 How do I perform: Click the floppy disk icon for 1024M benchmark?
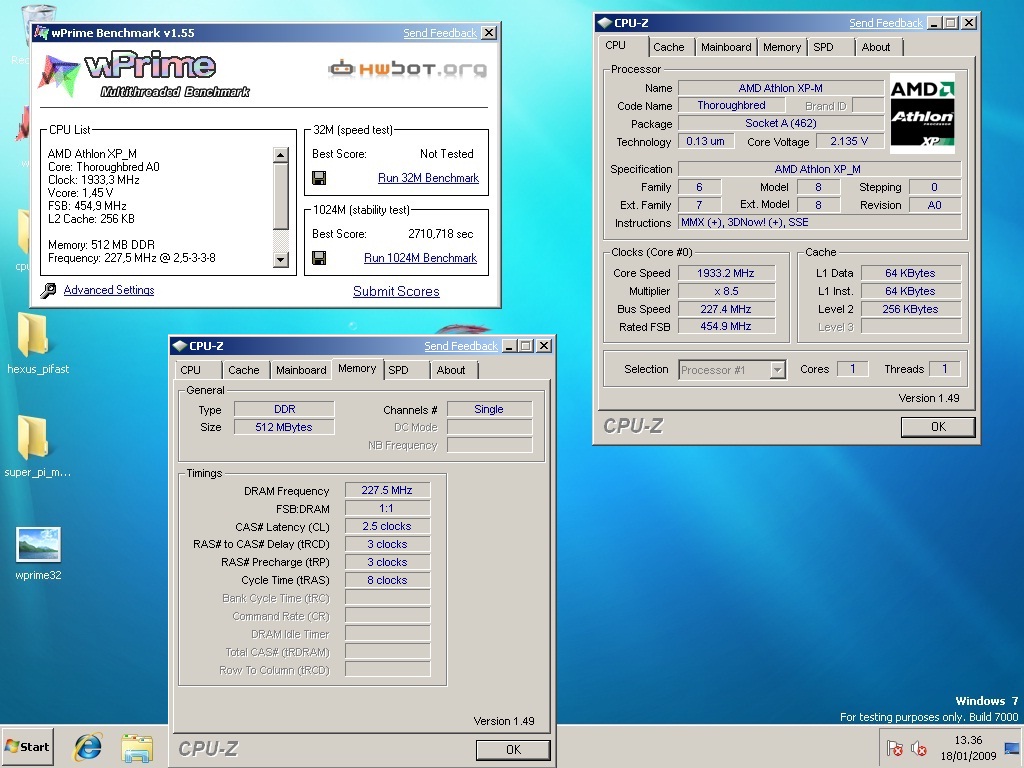(319, 258)
